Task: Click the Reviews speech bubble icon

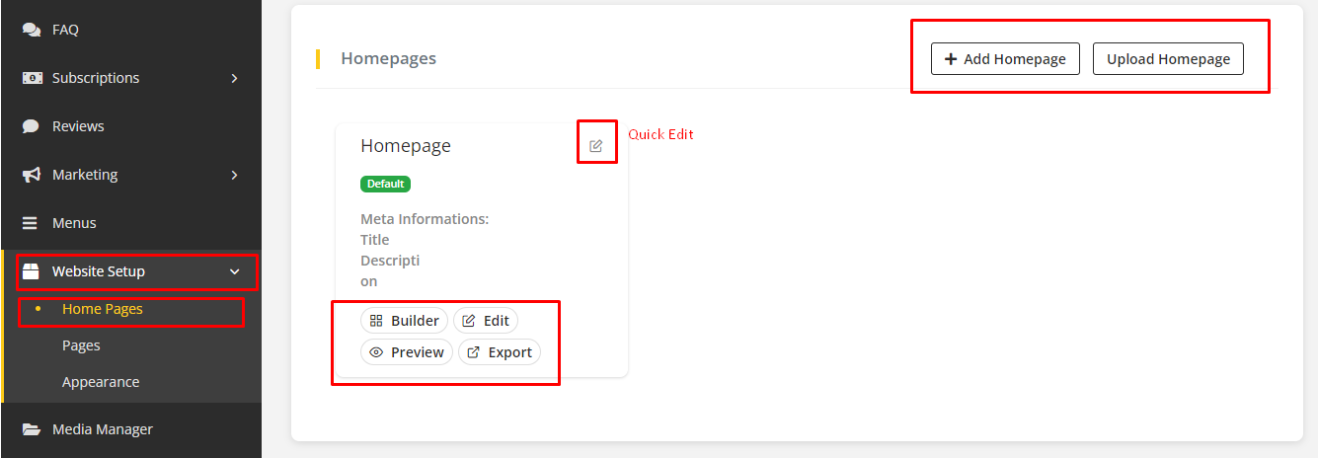Action: (31, 127)
